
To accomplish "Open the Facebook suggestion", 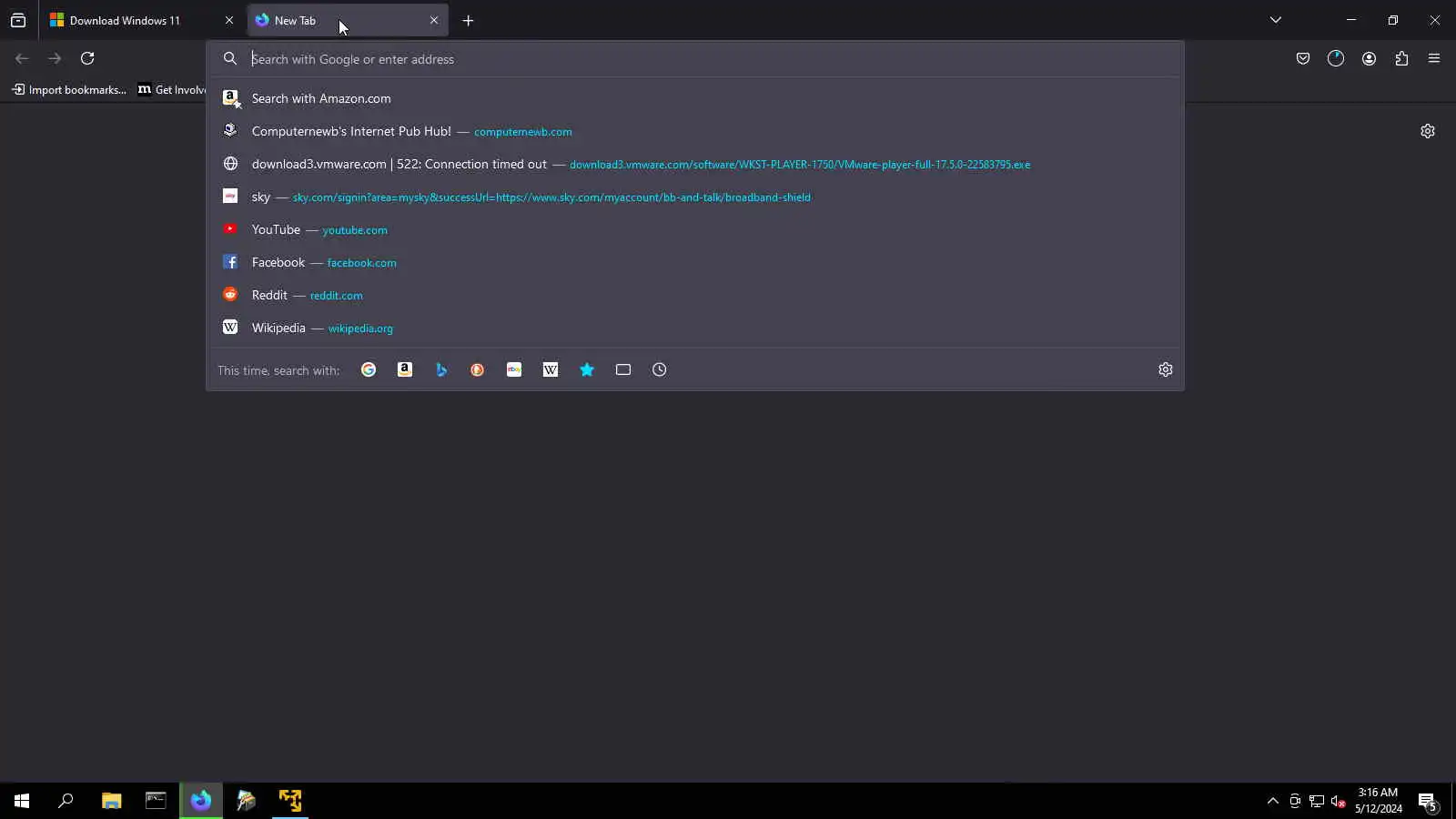I will point(695,262).
